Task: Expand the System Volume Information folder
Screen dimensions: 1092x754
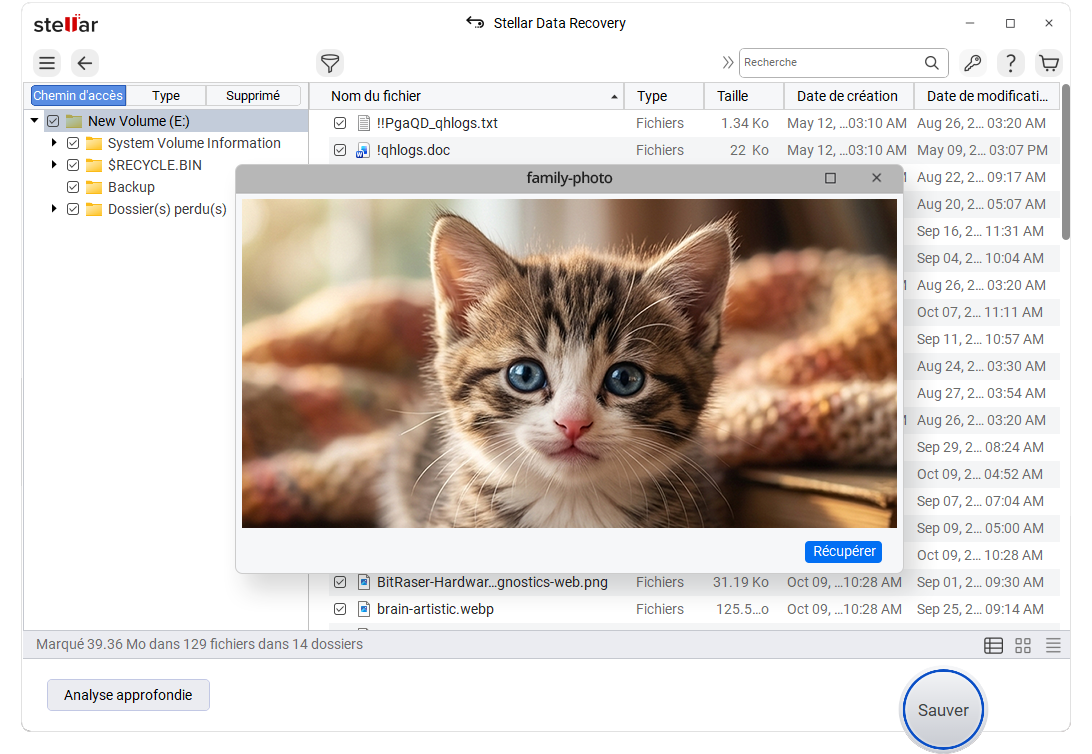Action: pos(54,143)
